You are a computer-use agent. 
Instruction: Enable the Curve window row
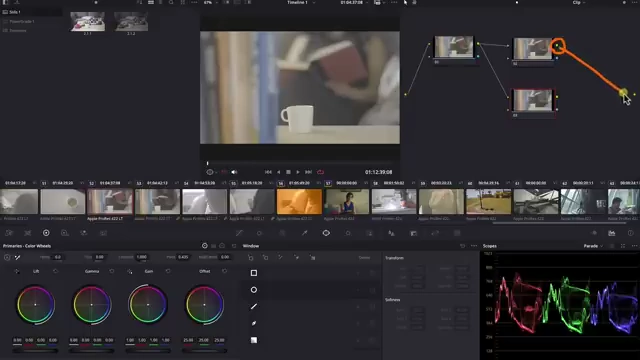[x=254, y=323]
